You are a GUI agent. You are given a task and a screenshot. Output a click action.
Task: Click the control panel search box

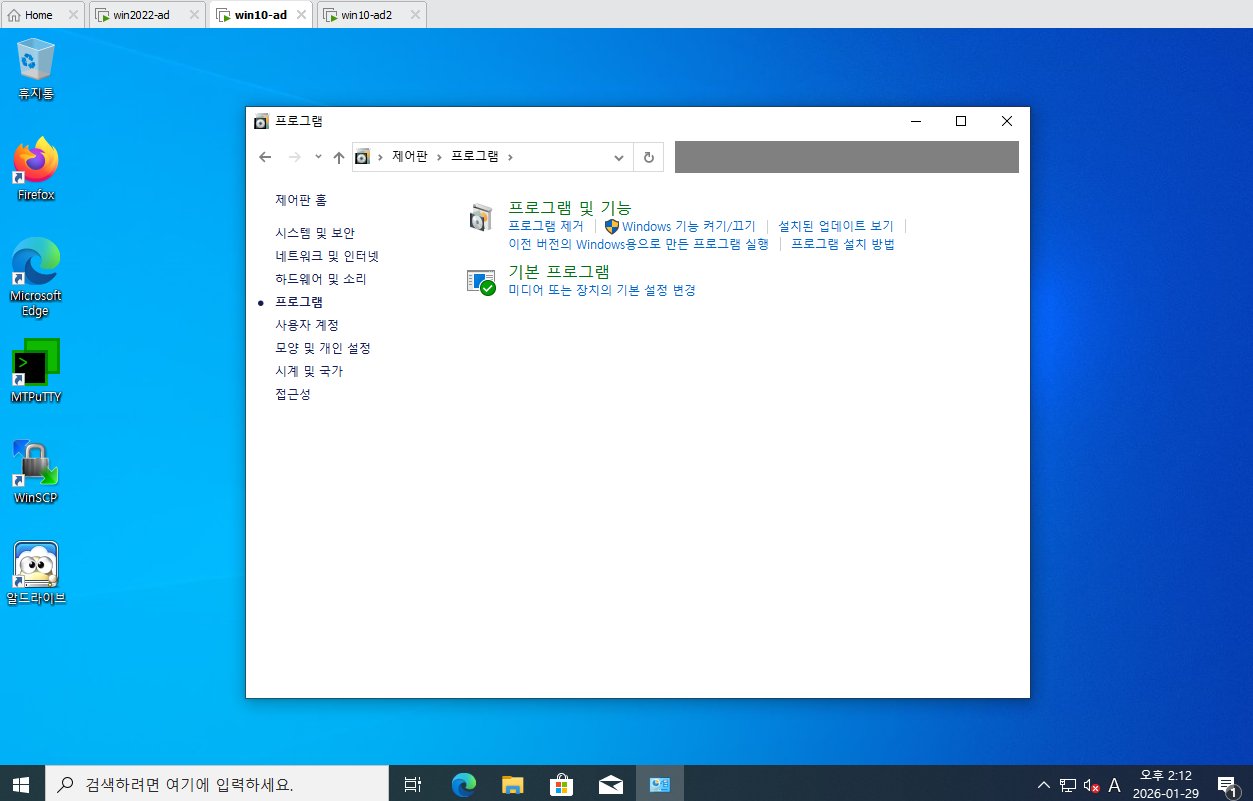click(847, 157)
